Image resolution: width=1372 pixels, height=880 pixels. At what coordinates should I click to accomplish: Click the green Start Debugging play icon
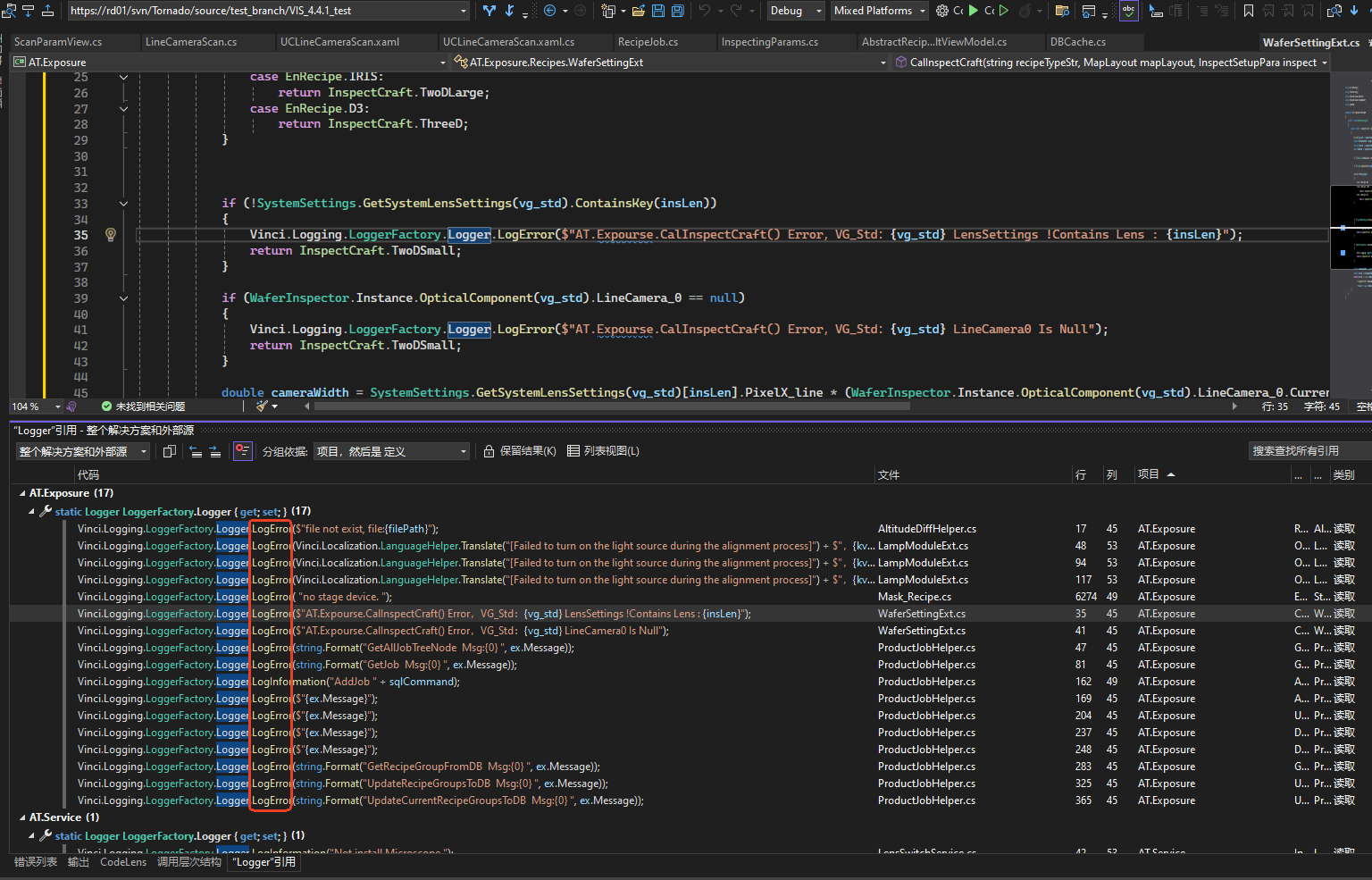pyautogui.click(x=974, y=11)
